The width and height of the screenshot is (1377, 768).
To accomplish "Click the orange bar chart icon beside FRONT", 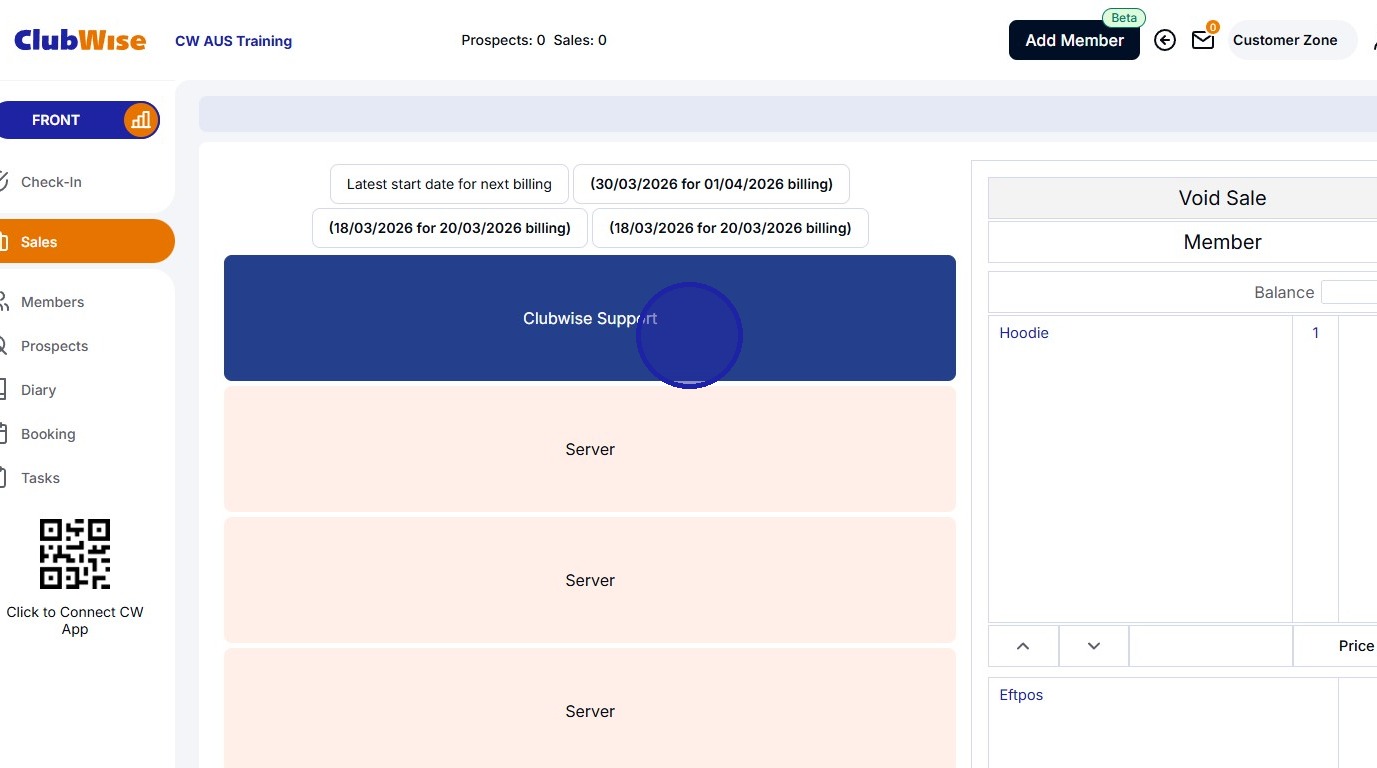I will click(141, 120).
